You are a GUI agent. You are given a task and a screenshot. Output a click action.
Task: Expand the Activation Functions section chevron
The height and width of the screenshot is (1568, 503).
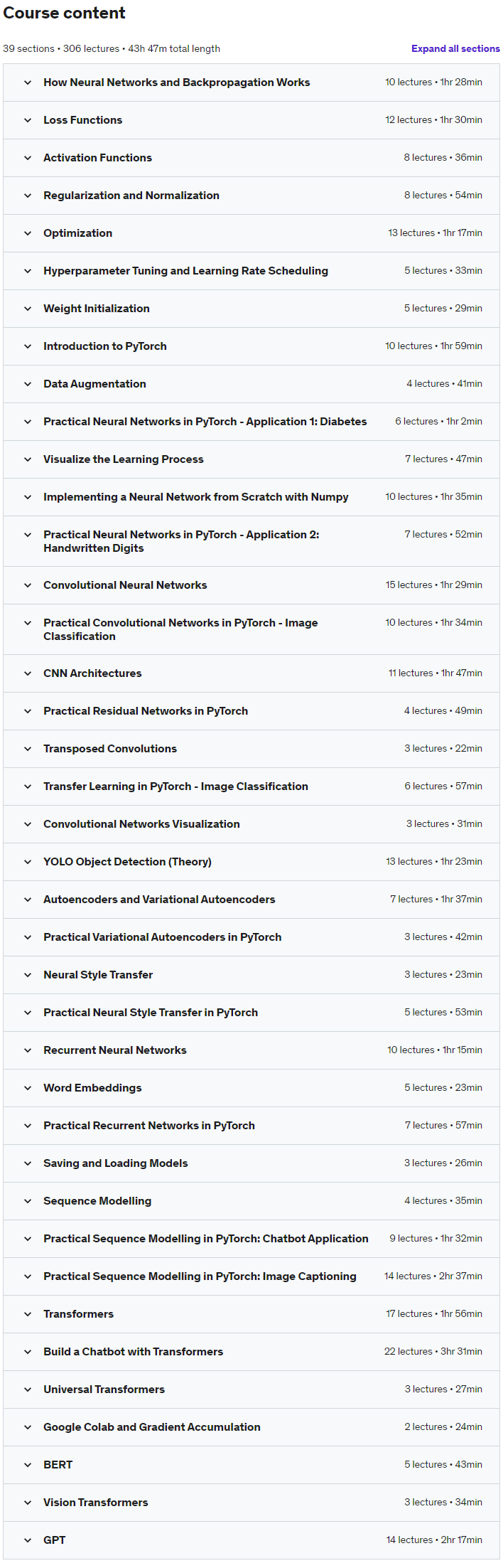[28, 158]
